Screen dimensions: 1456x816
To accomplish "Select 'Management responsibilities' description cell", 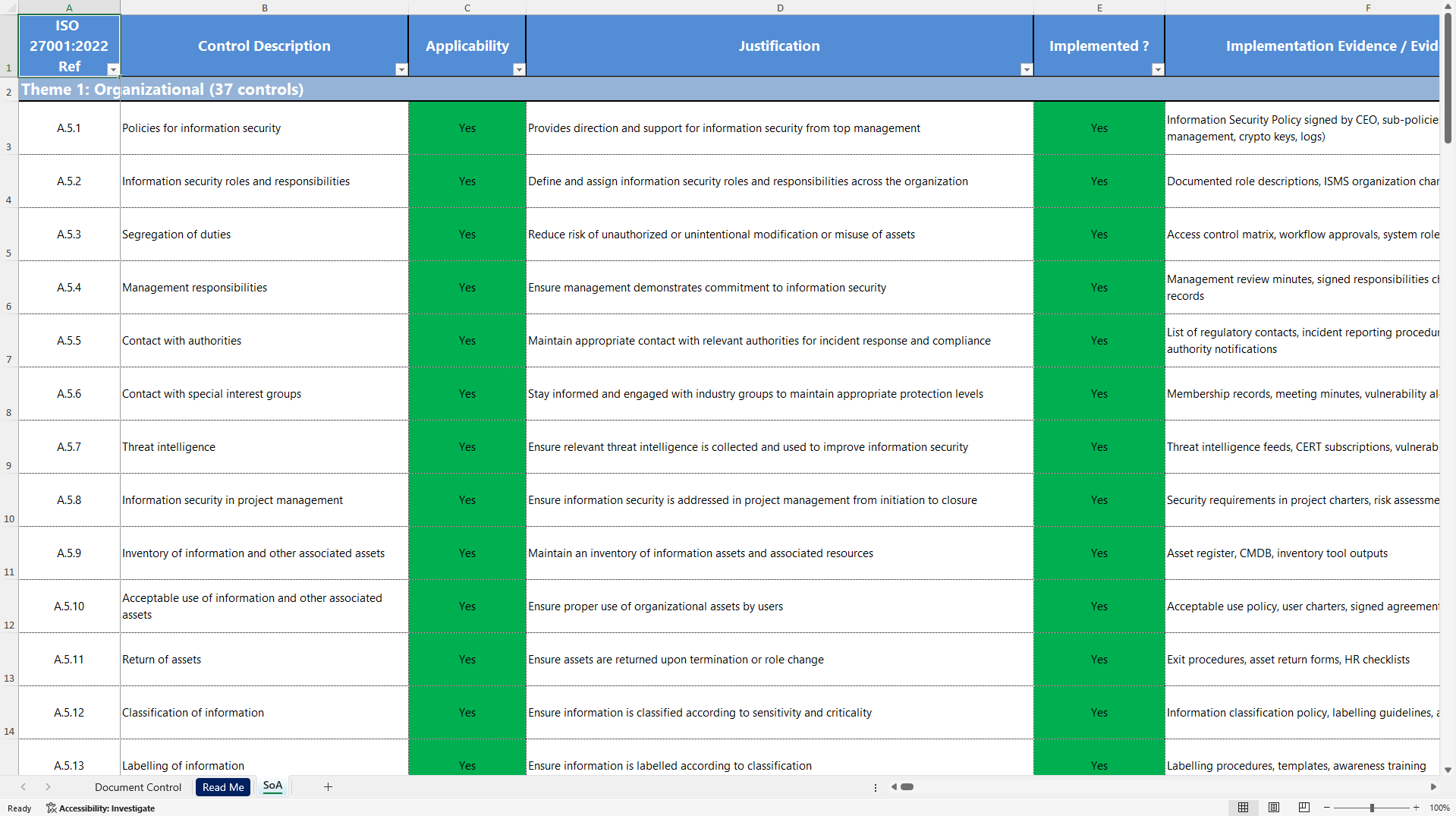I will [264, 288].
